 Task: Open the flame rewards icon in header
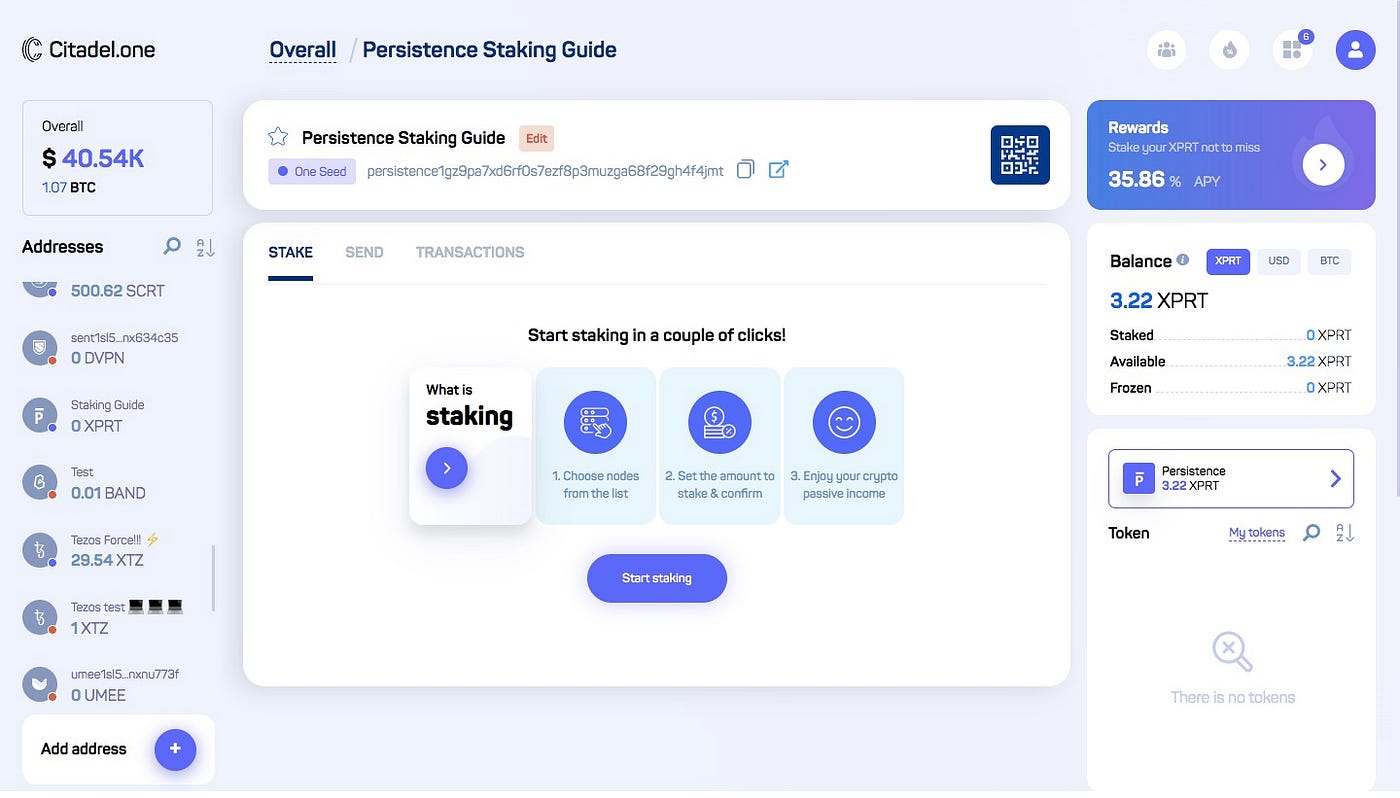pos(1229,49)
